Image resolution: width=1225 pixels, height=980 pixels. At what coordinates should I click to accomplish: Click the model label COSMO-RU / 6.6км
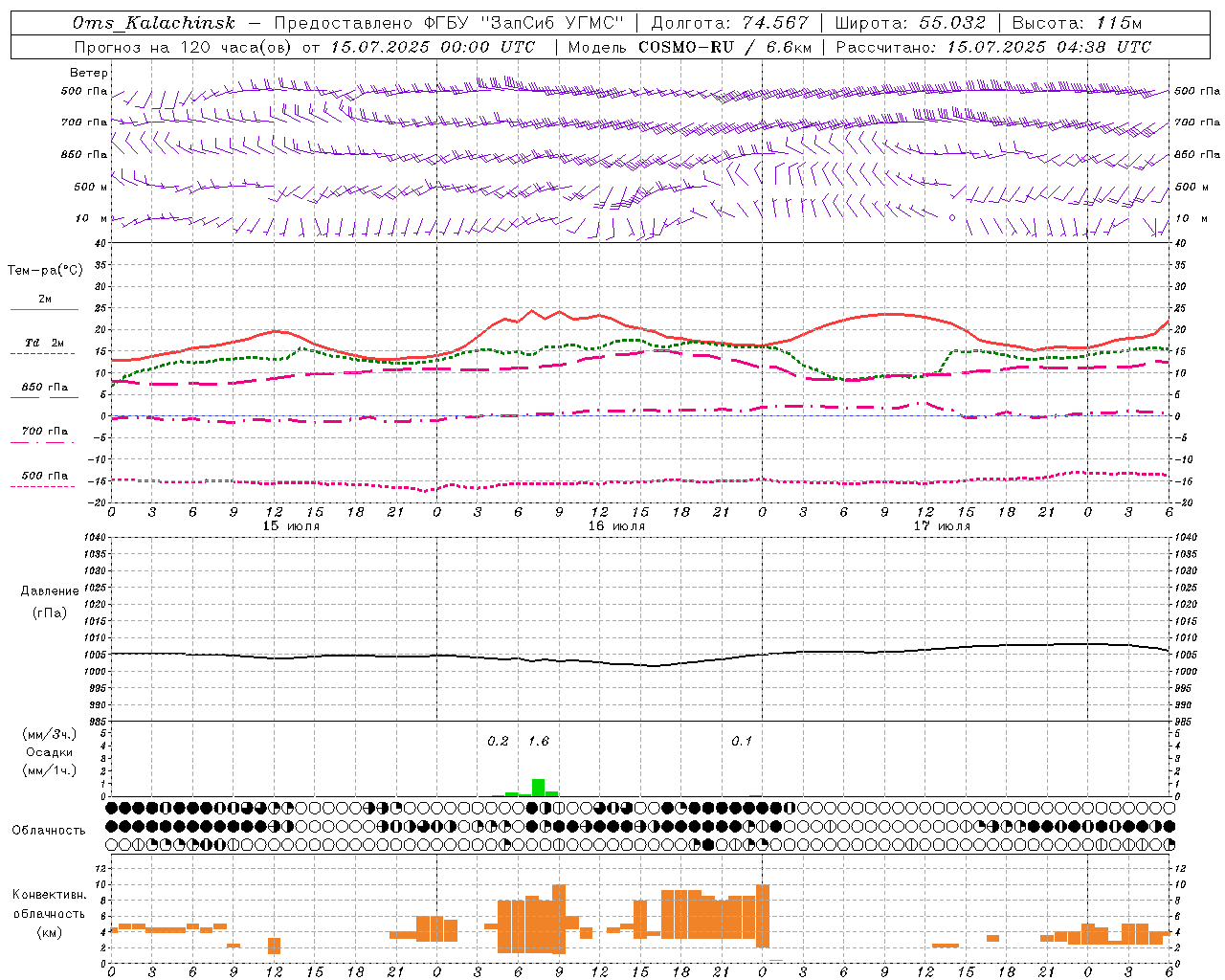(x=725, y=47)
